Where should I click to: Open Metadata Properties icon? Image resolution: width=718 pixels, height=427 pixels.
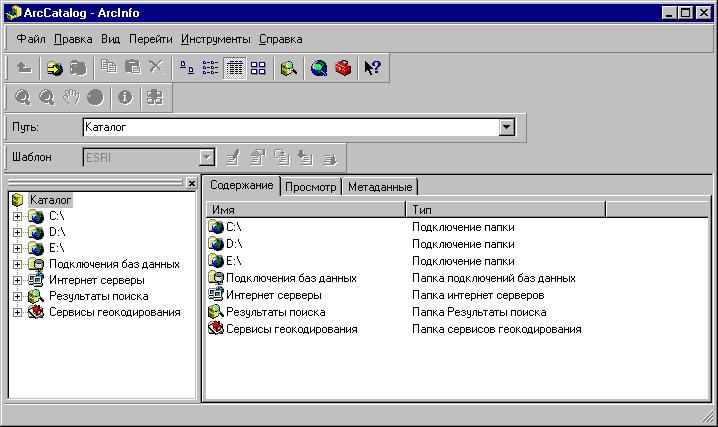click(258, 158)
